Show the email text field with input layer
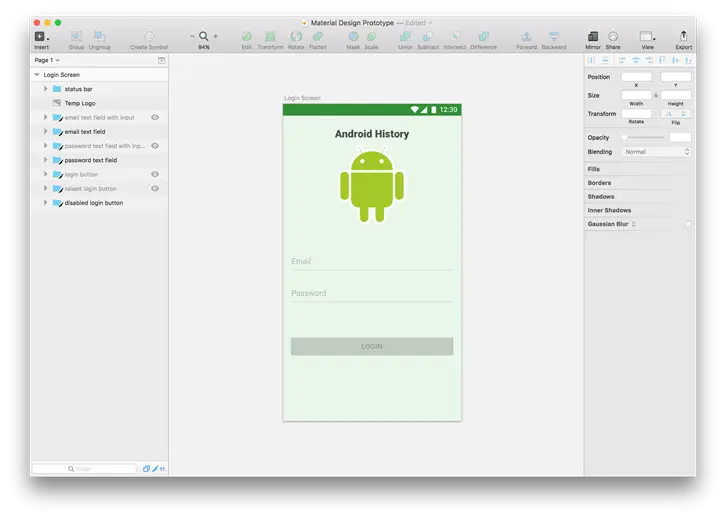726x519 pixels. (155, 118)
